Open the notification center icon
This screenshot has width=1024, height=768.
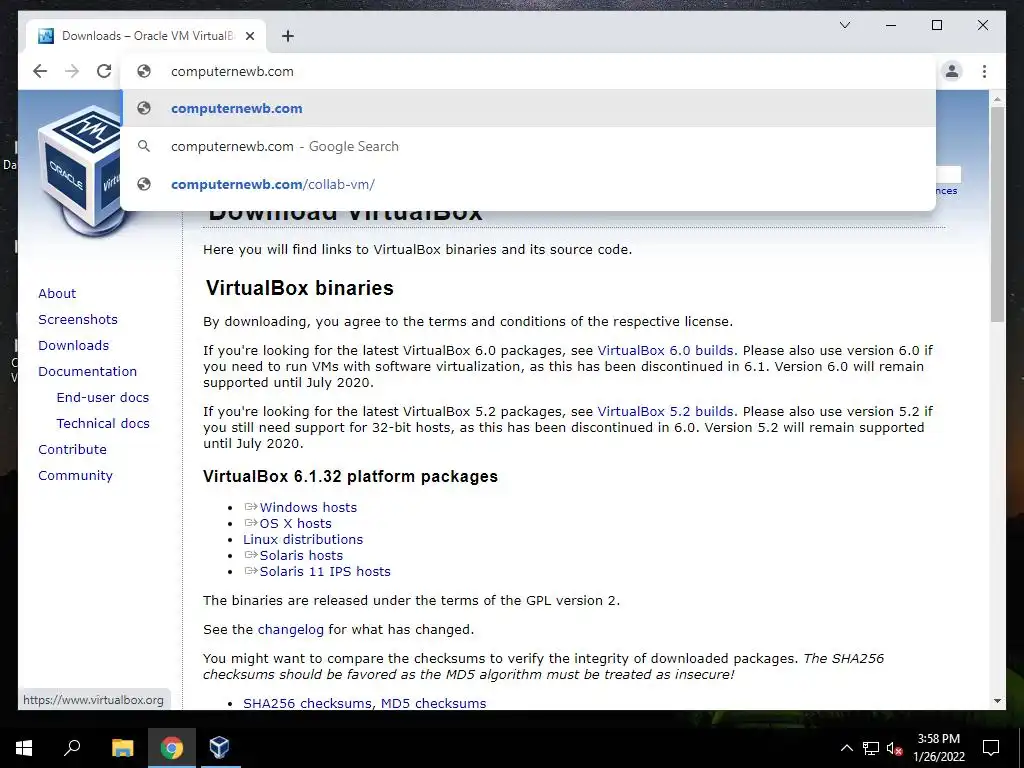point(991,748)
